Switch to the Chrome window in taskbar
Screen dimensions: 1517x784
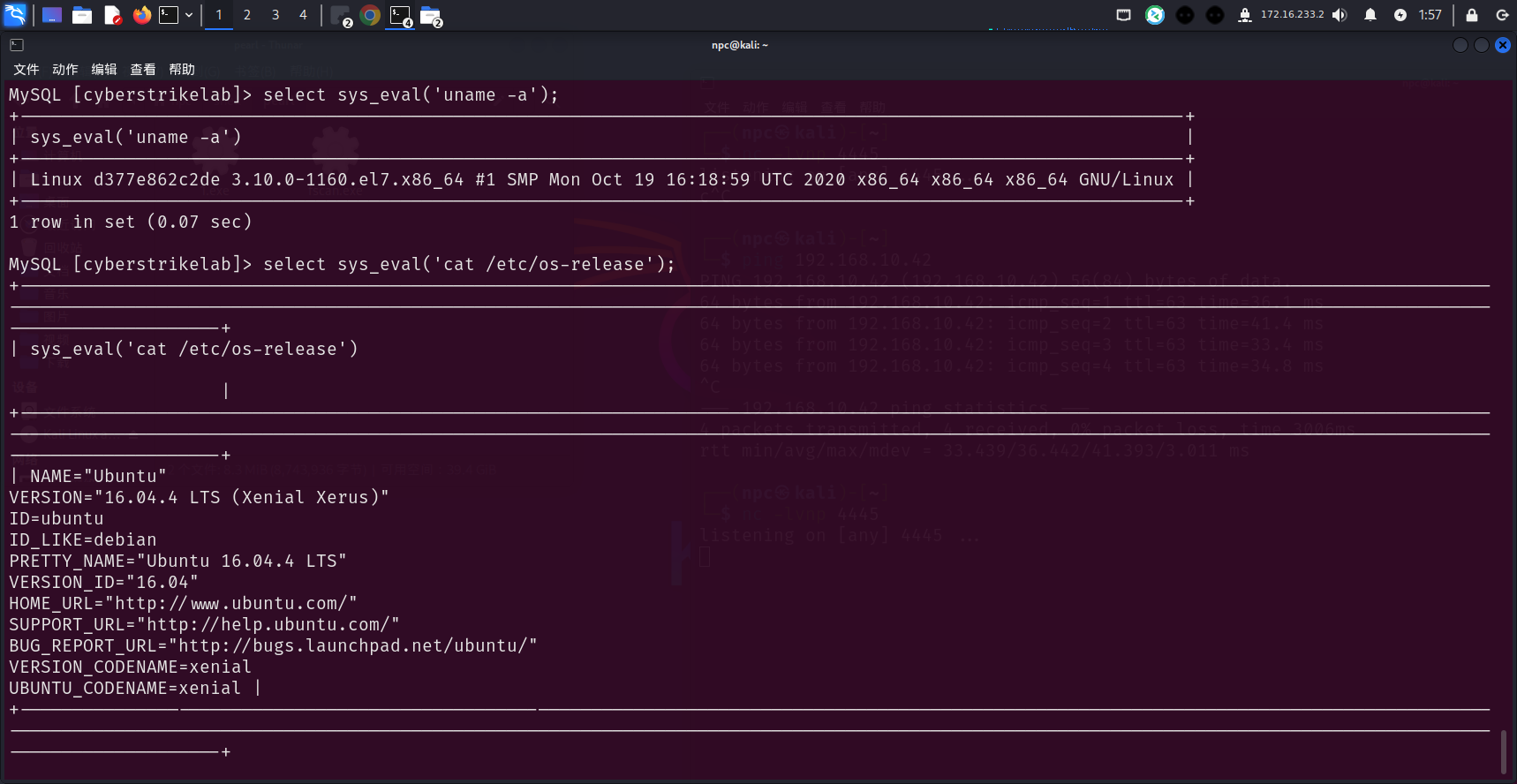point(371,15)
